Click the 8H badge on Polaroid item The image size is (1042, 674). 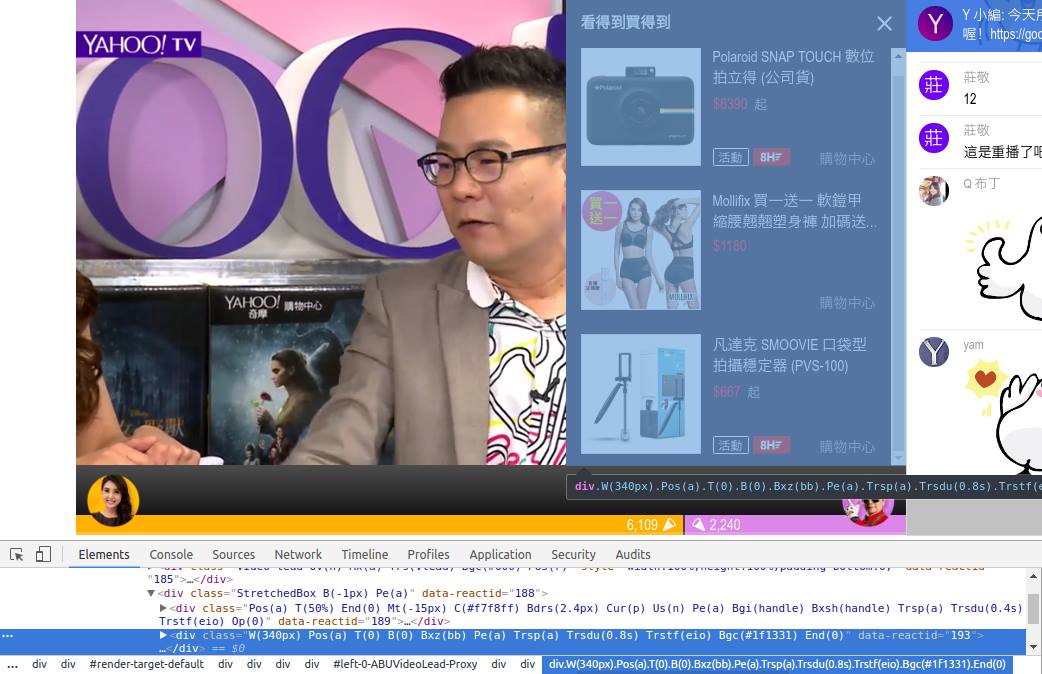(771, 158)
